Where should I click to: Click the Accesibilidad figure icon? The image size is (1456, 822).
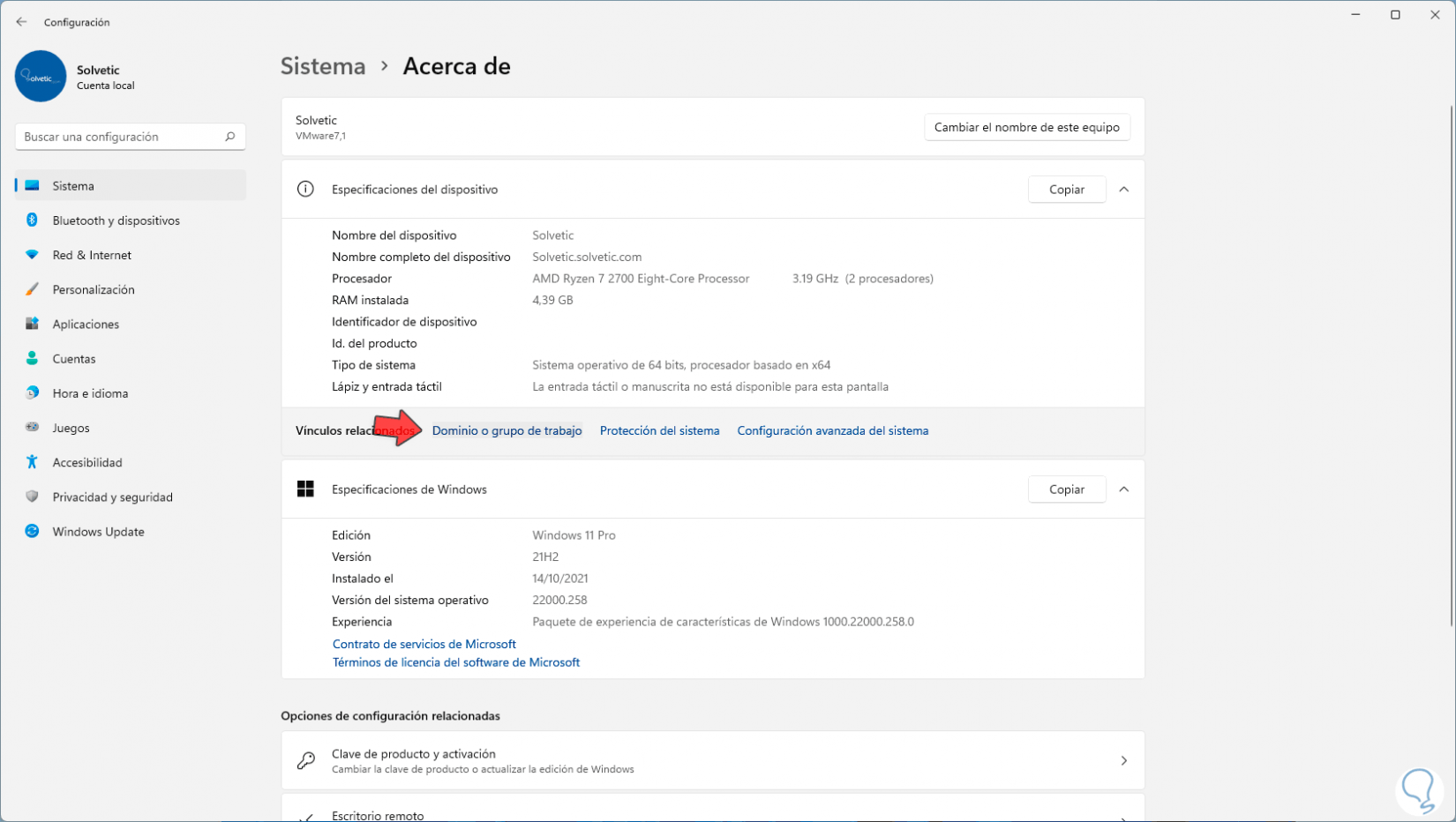pos(33,462)
